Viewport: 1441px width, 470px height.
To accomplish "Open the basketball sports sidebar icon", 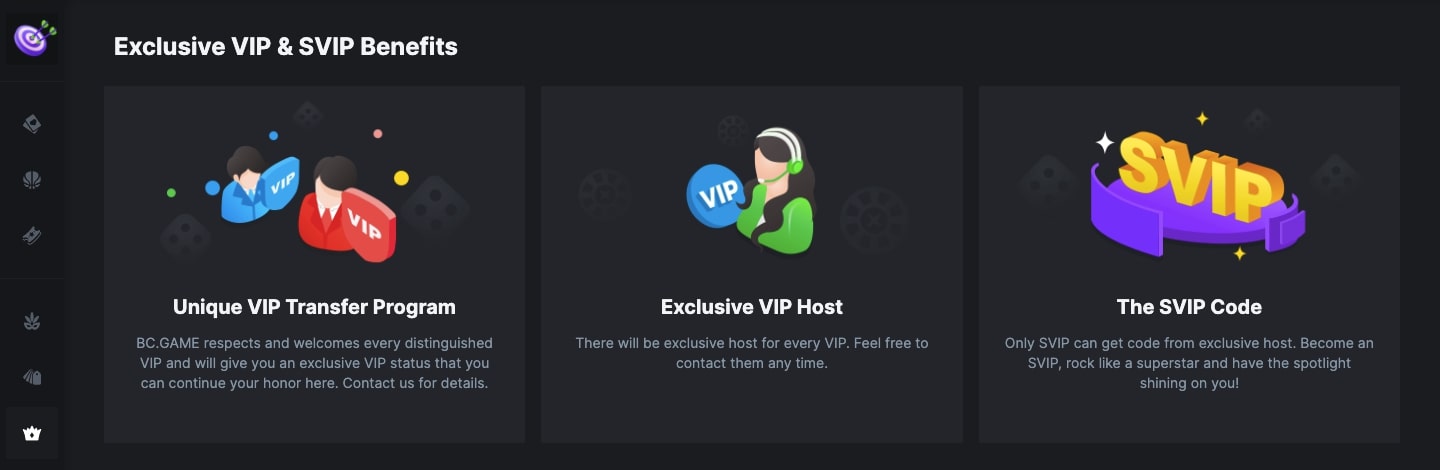I will pyautogui.click(x=32, y=180).
